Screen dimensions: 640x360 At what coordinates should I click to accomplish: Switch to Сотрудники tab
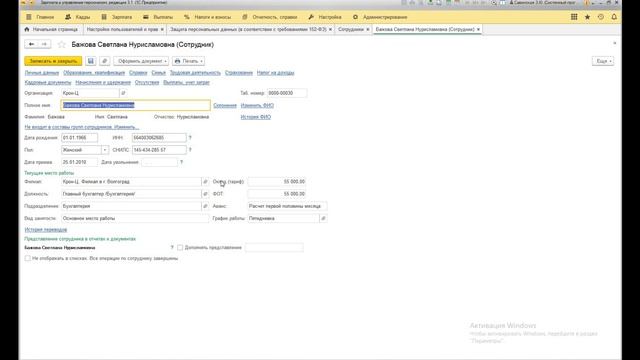click(351, 29)
